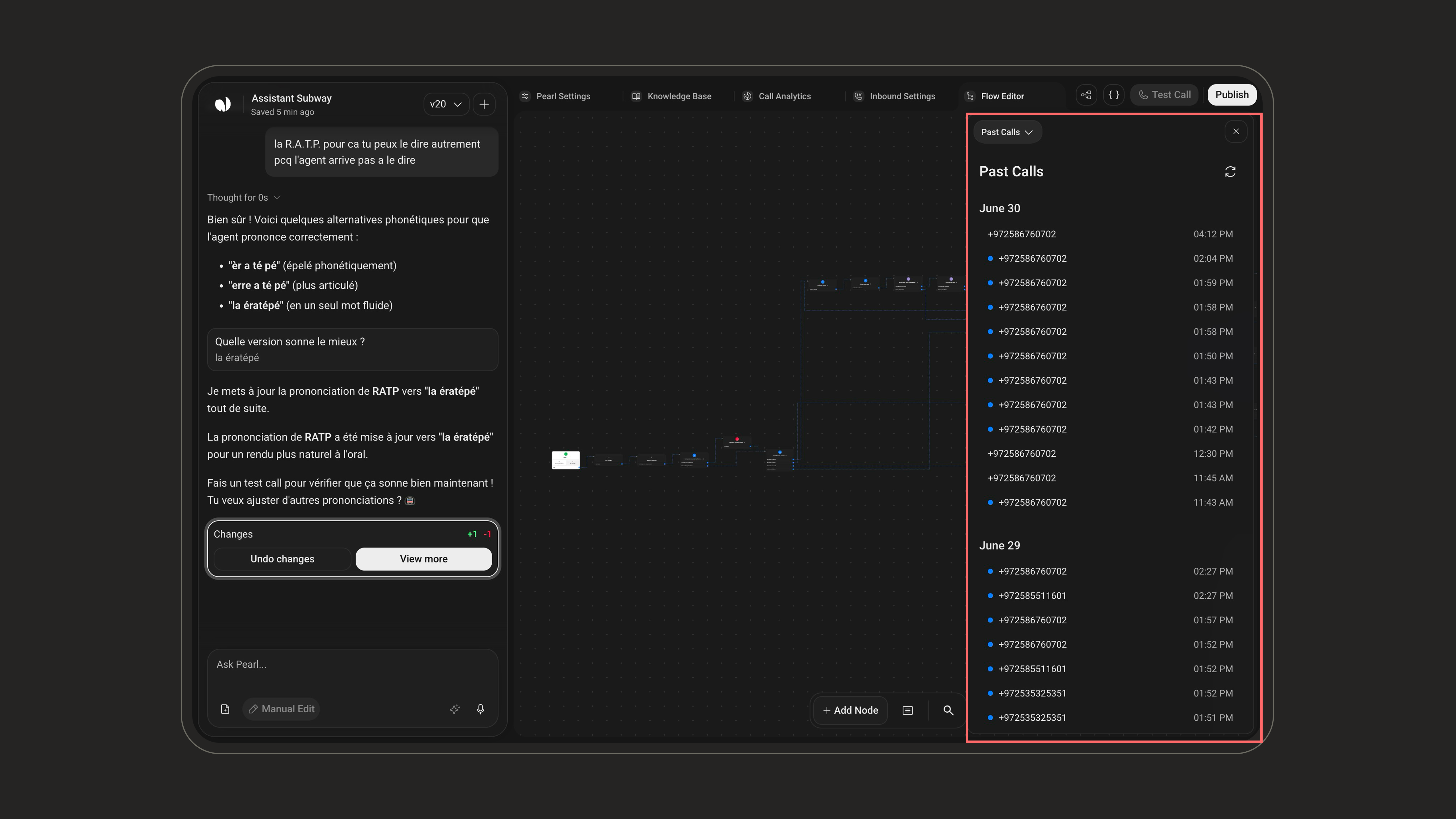1456x819 pixels.
Task: Open the June 30 call at 02:04 PM
Action: coord(1110,258)
